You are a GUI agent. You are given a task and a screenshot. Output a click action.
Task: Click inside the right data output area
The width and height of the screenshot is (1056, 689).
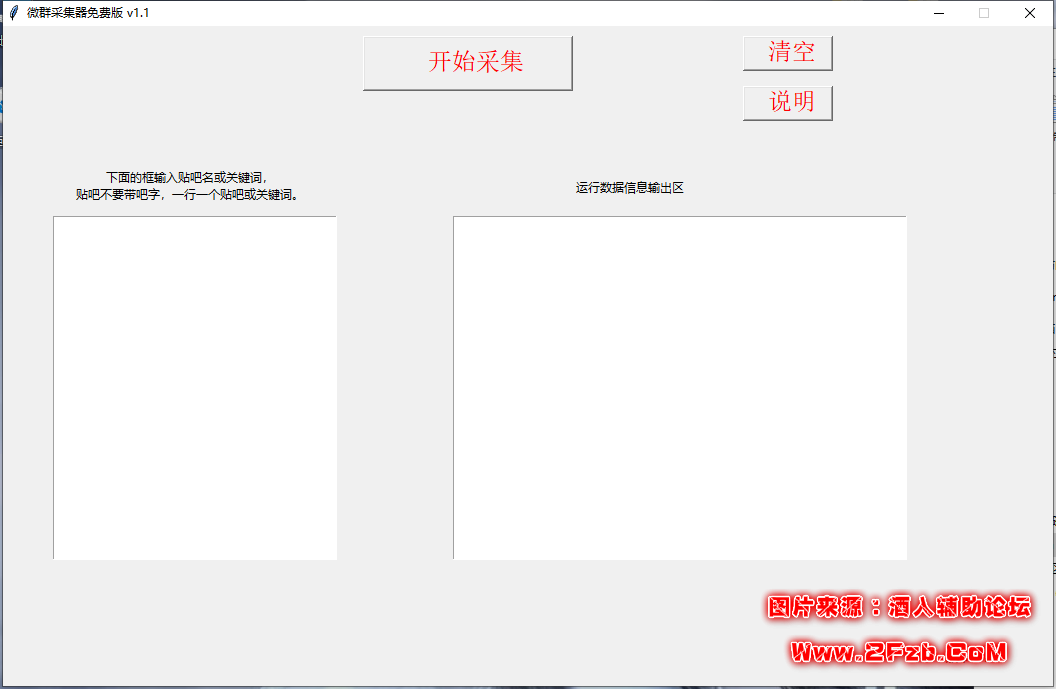coord(680,387)
